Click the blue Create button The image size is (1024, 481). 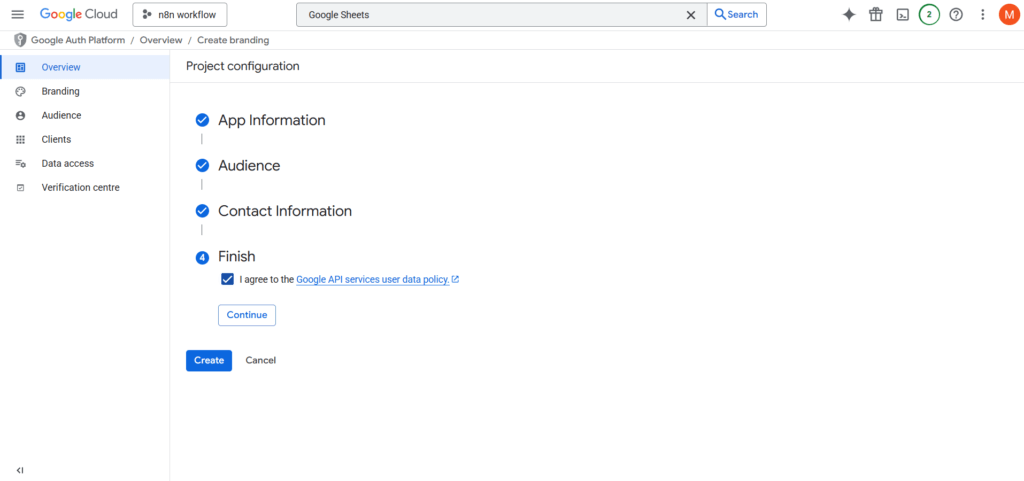point(208,360)
